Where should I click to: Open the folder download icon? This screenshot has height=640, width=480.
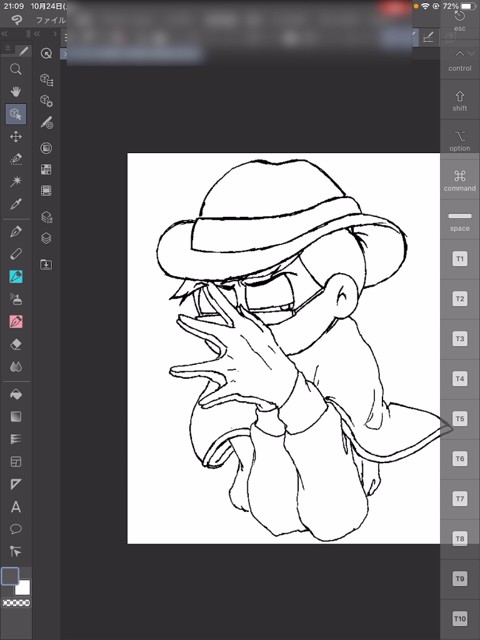[46, 264]
